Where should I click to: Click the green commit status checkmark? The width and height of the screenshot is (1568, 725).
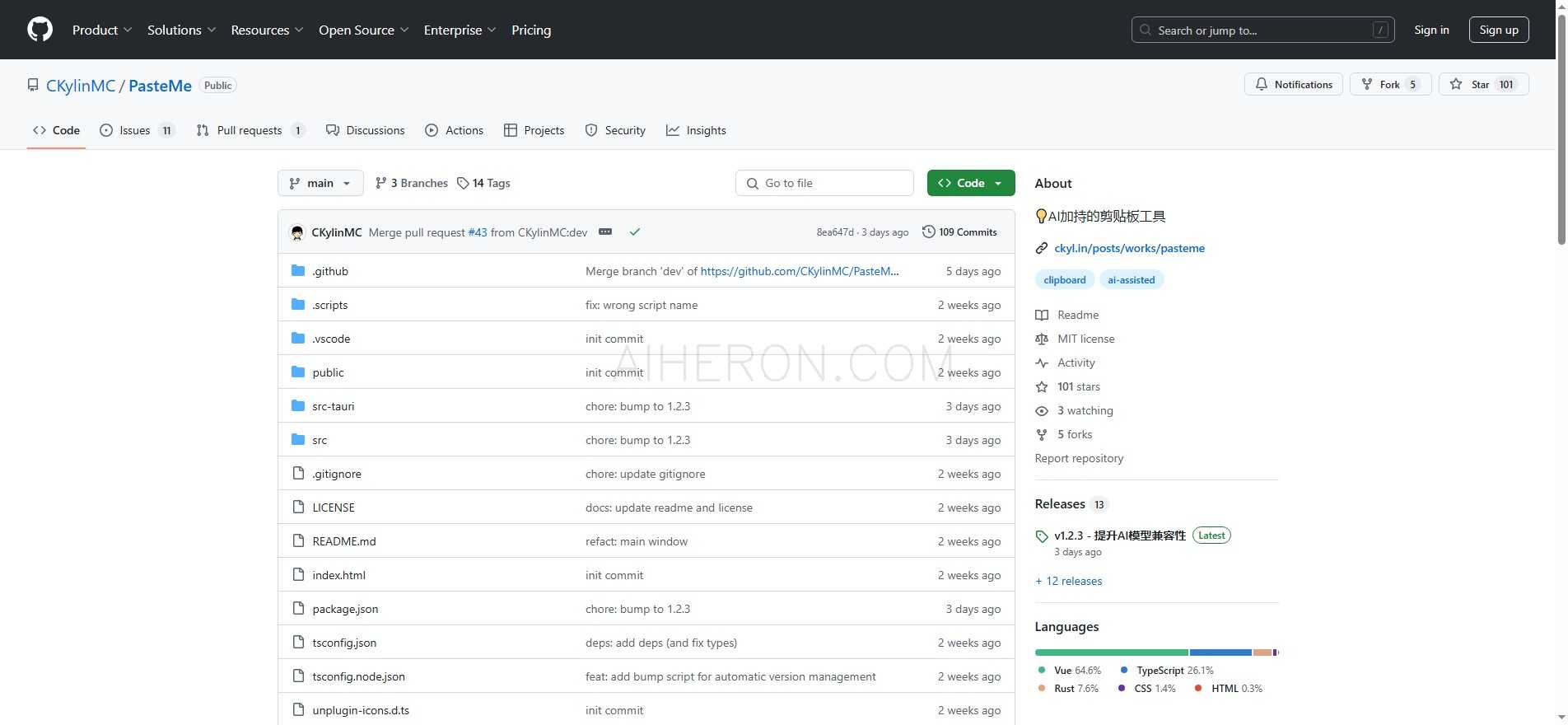pos(635,232)
